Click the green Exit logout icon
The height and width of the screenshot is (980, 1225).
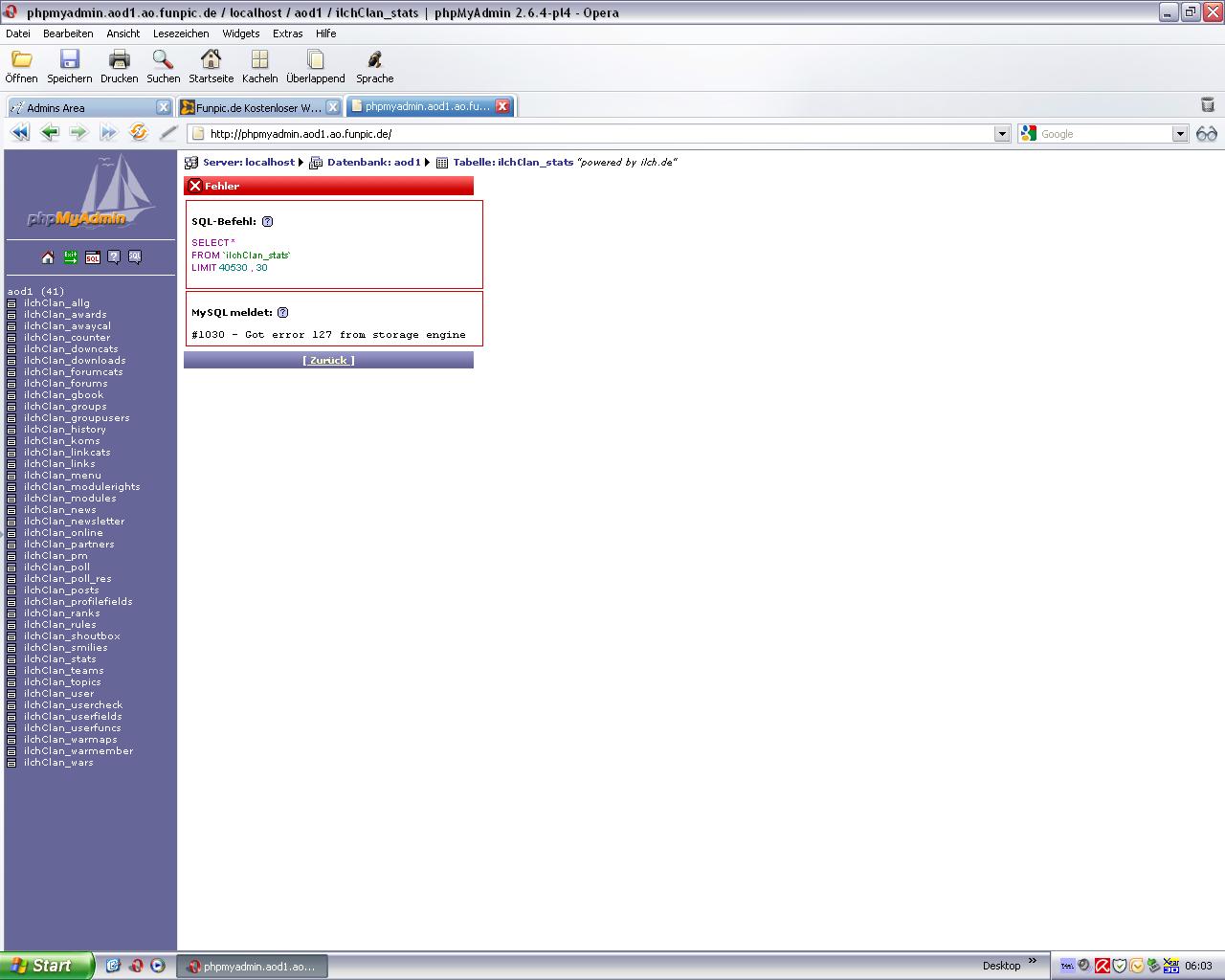tap(71, 257)
